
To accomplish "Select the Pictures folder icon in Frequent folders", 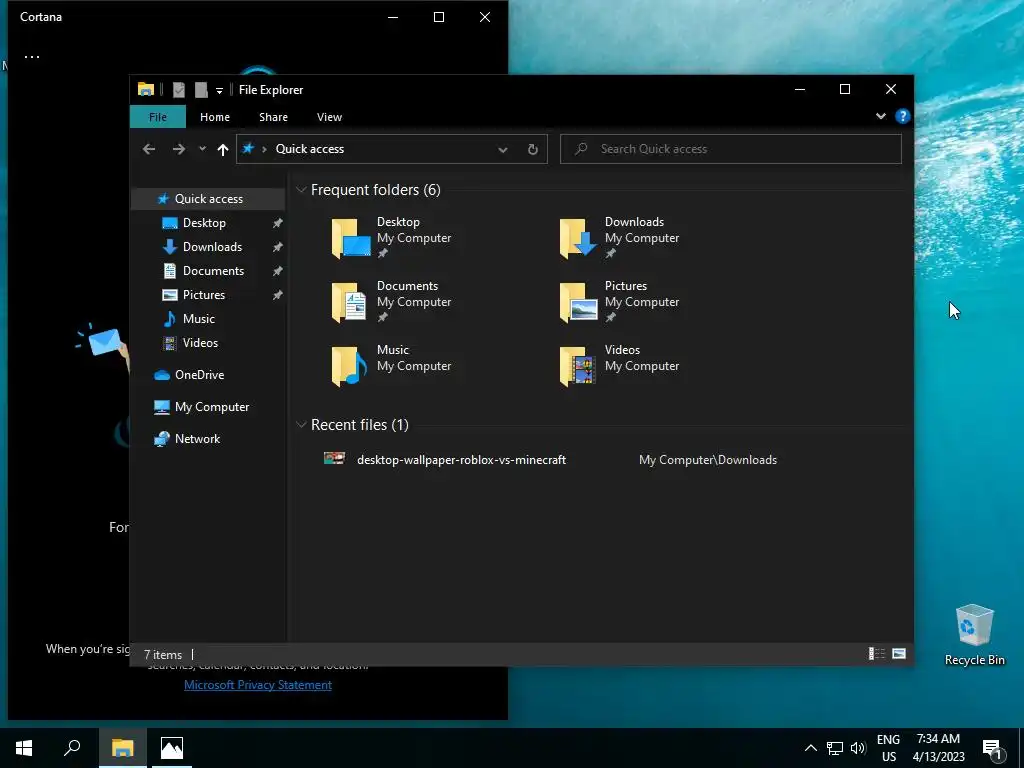I will coord(579,302).
